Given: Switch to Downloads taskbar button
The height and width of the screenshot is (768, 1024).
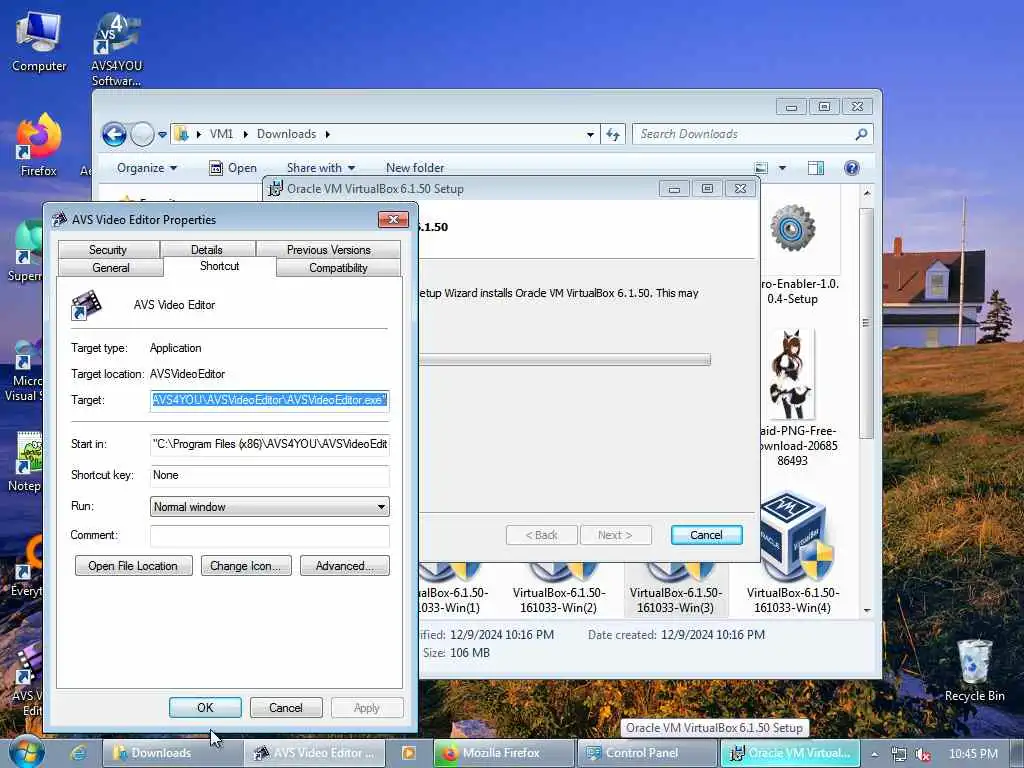Looking at the screenshot, I should pos(172,753).
